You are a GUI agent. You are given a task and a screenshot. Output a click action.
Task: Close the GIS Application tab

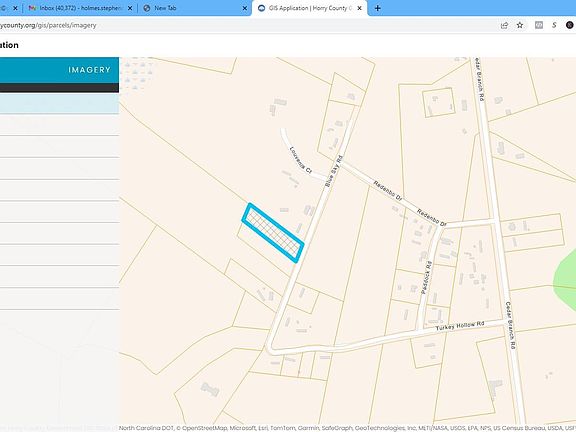click(360, 8)
